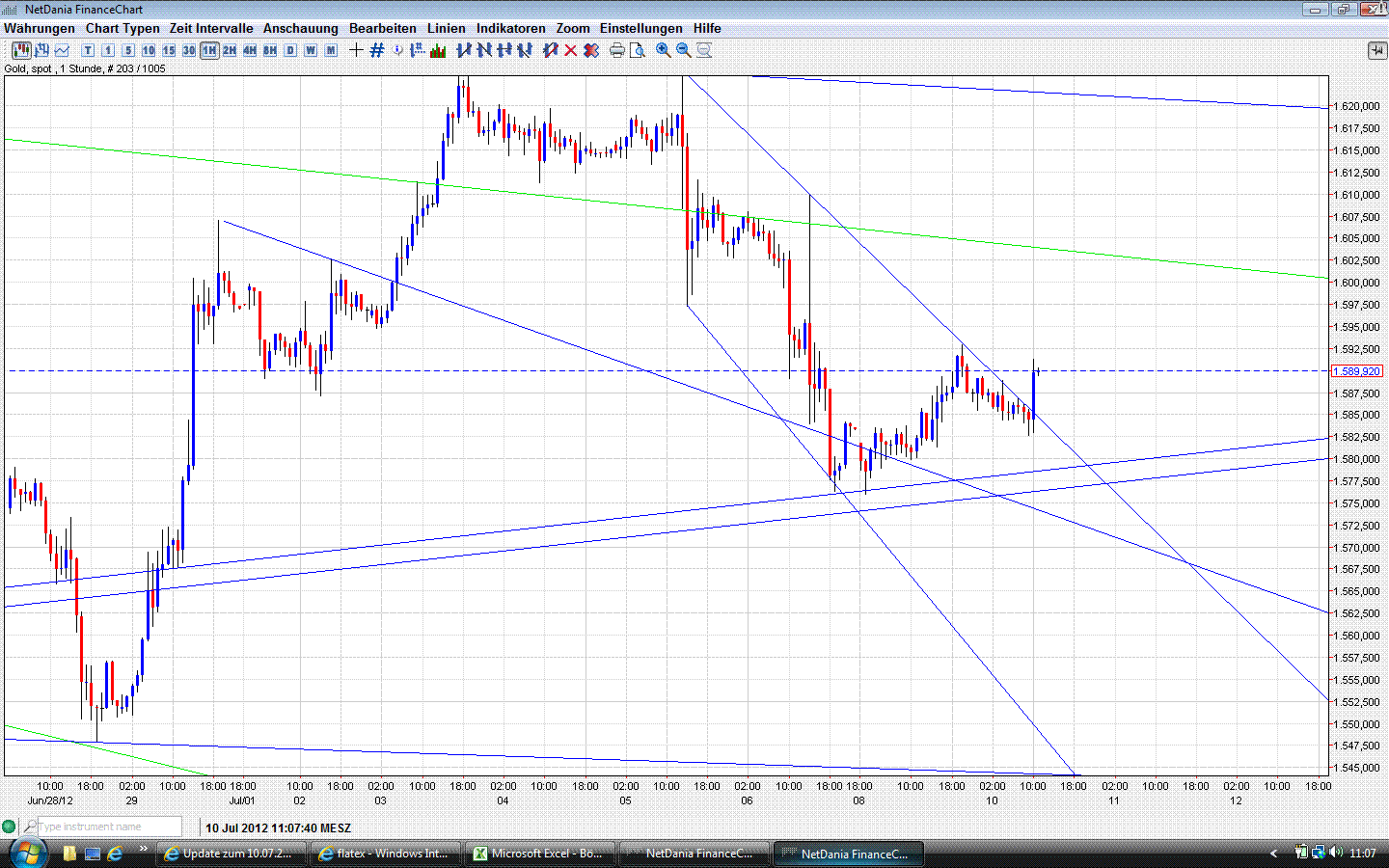1389x868 pixels.
Task: Open the Linien menu
Action: click(446, 28)
